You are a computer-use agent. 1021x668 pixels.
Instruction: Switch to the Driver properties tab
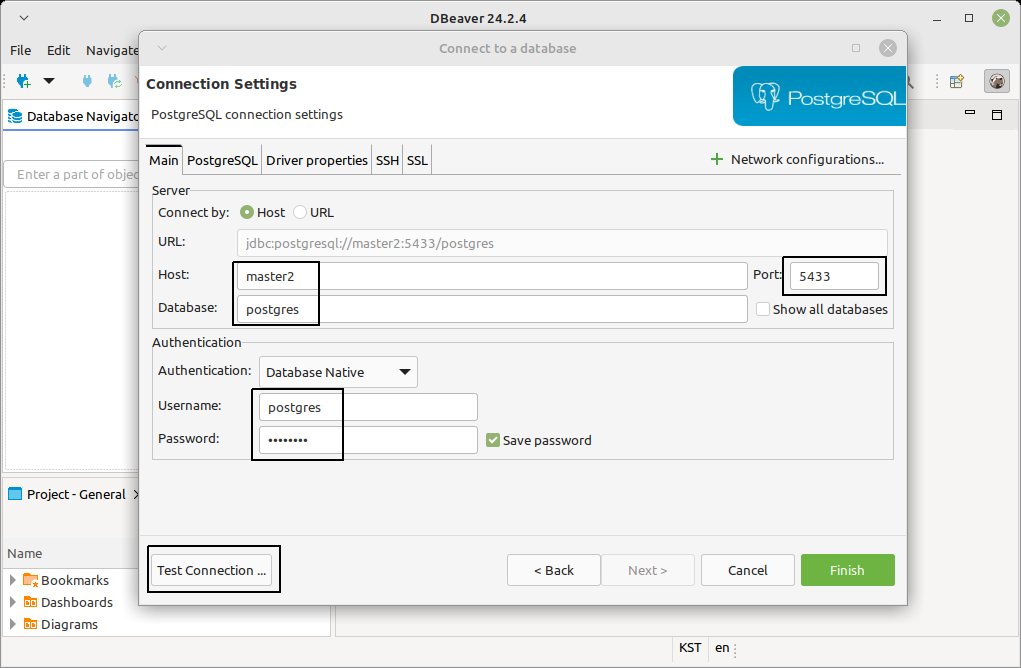(x=316, y=160)
